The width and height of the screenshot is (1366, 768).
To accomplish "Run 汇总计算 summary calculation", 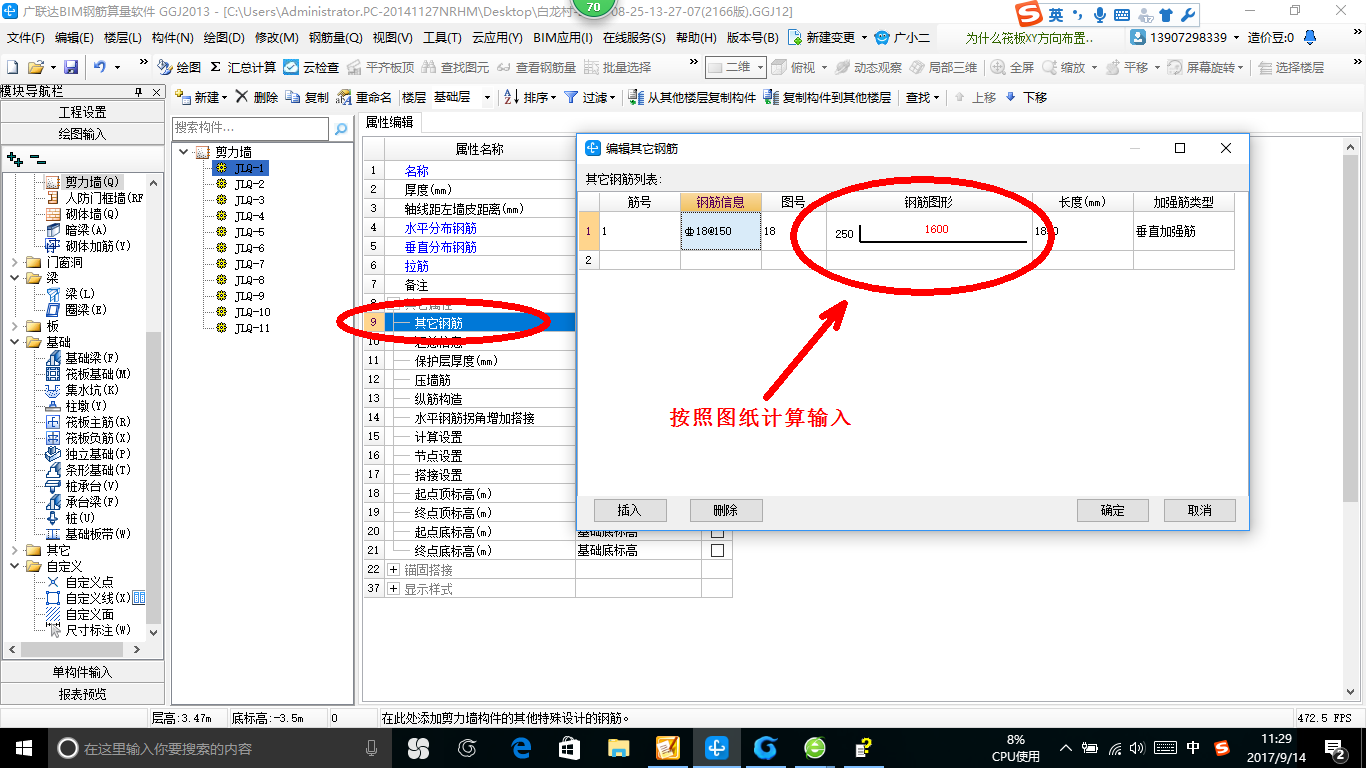I will coord(243,67).
